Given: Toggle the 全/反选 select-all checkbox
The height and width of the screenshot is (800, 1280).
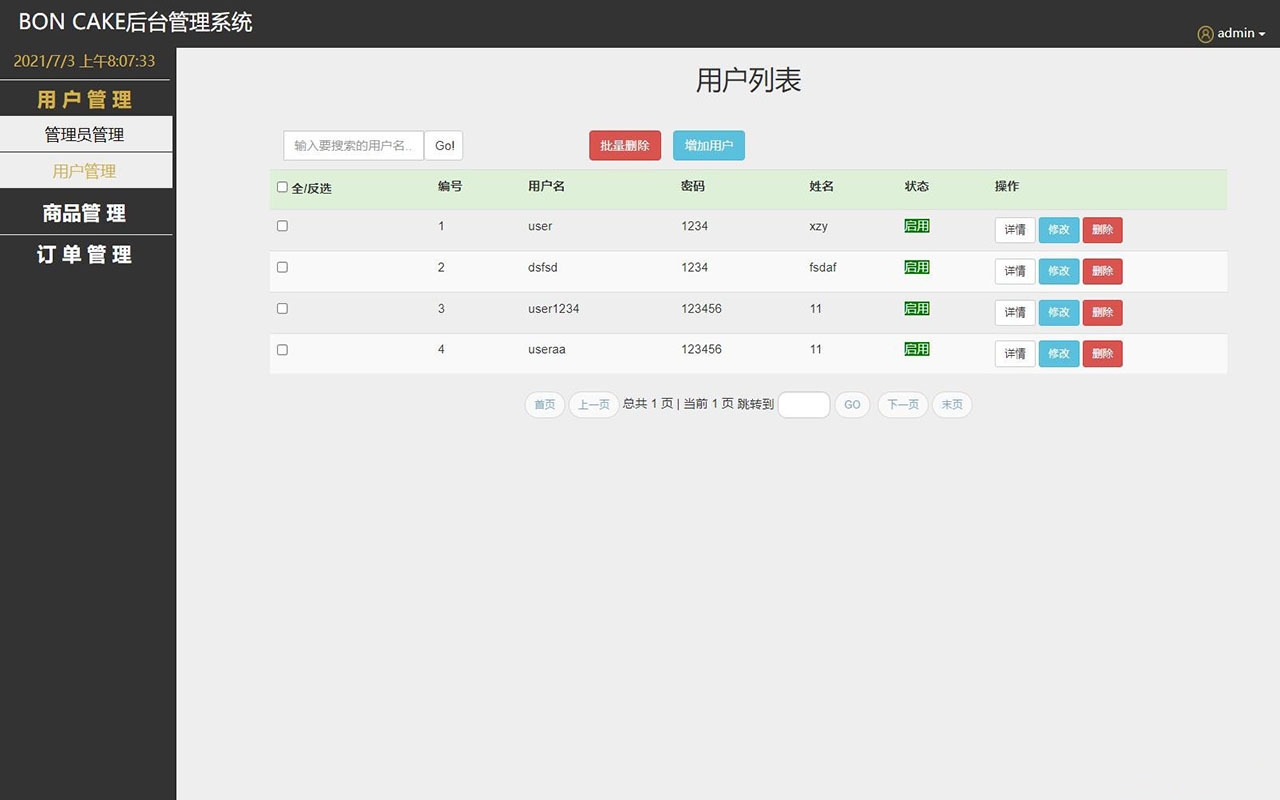Looking at the screenshot, I should pyautogui.click(x=282, y=187).
